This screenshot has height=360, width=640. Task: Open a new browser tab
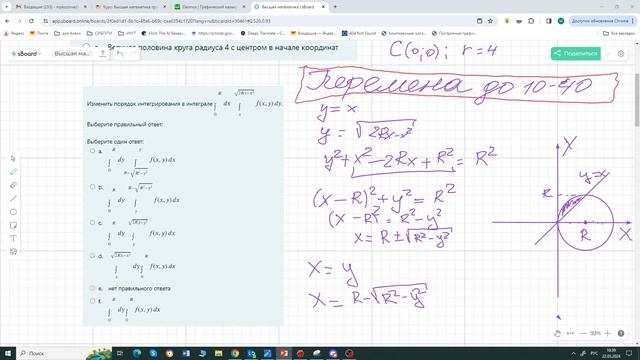pyautogui.click(x=335, y=7)
